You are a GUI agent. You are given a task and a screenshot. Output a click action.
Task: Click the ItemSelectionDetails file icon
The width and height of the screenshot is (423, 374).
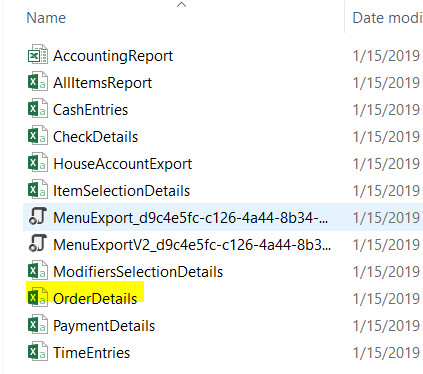click(38, 189)
